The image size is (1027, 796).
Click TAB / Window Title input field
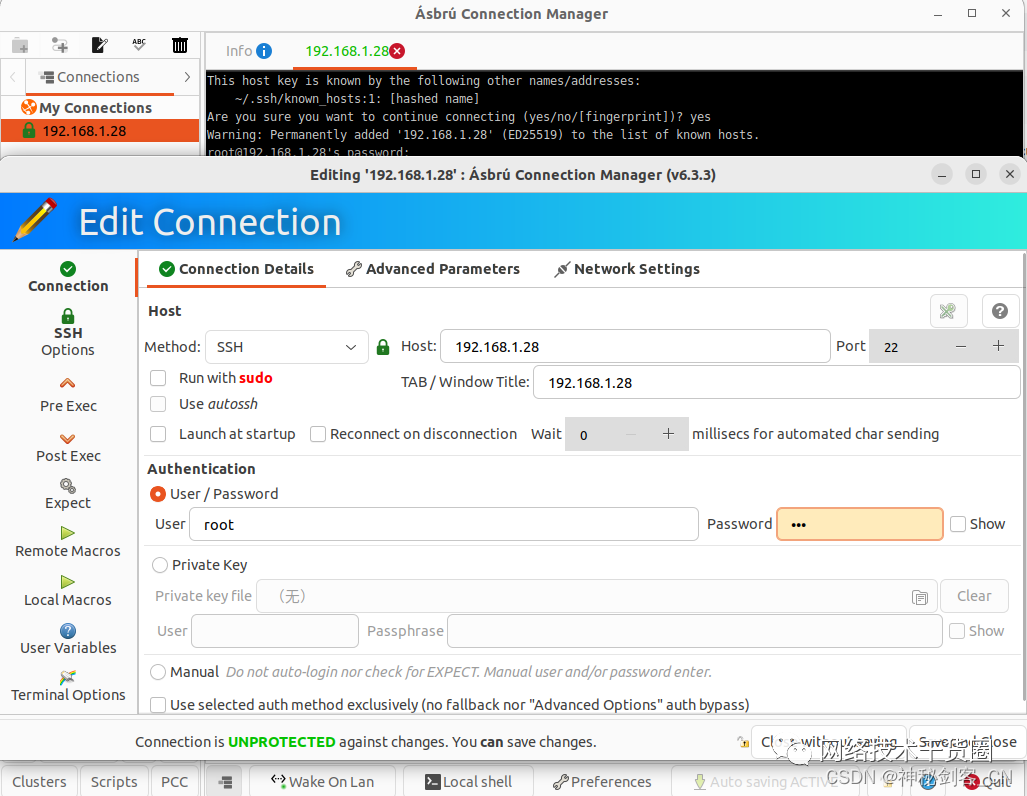(777, 383)
